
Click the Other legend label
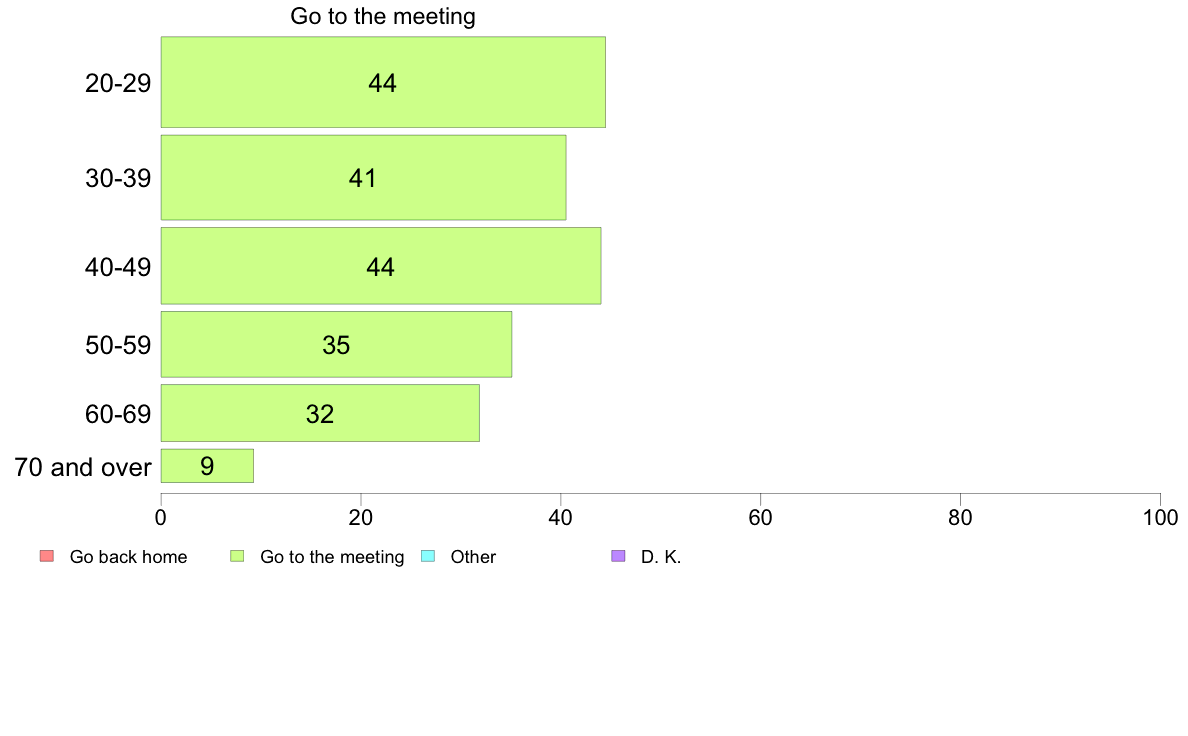click(473, 557)
